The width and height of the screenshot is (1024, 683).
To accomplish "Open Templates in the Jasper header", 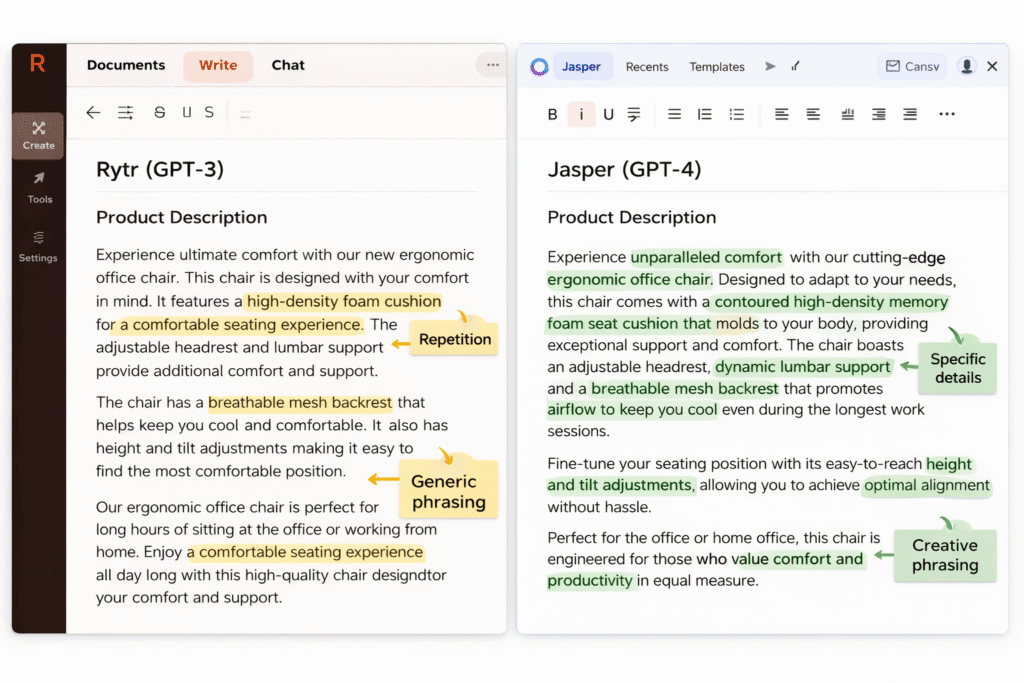I will [717, 66].
